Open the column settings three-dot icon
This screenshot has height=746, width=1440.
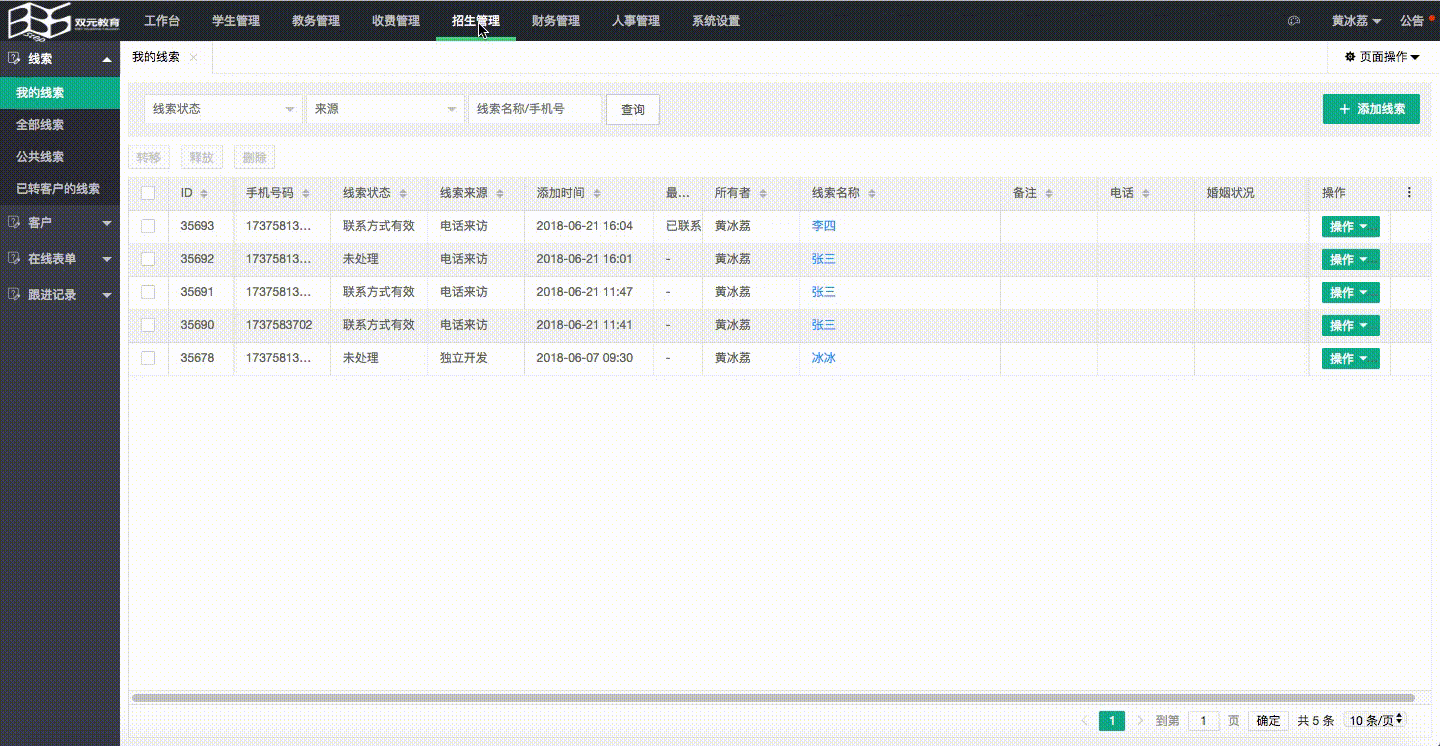[x=1409, y=193]
